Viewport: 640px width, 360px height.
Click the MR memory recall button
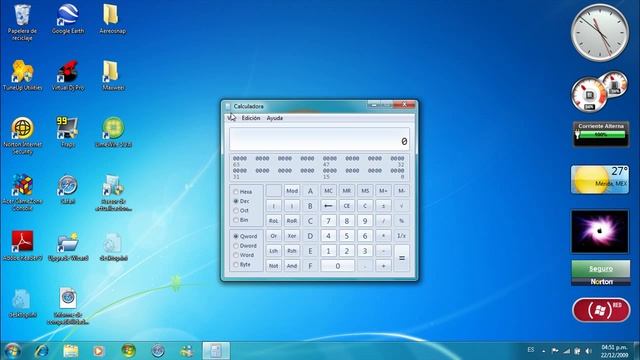(x=347, y=191)
